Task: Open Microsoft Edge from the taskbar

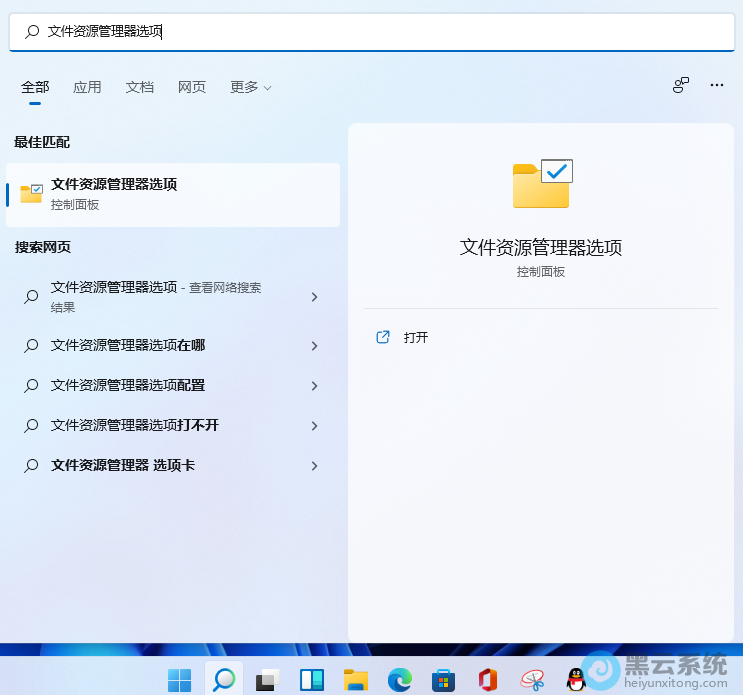Action: coord(399,680)
